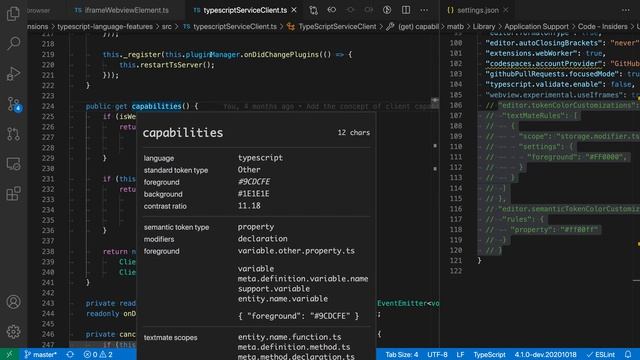Click the Open Timeline clock icon
The image size is (640, 360).
[387, 10]
